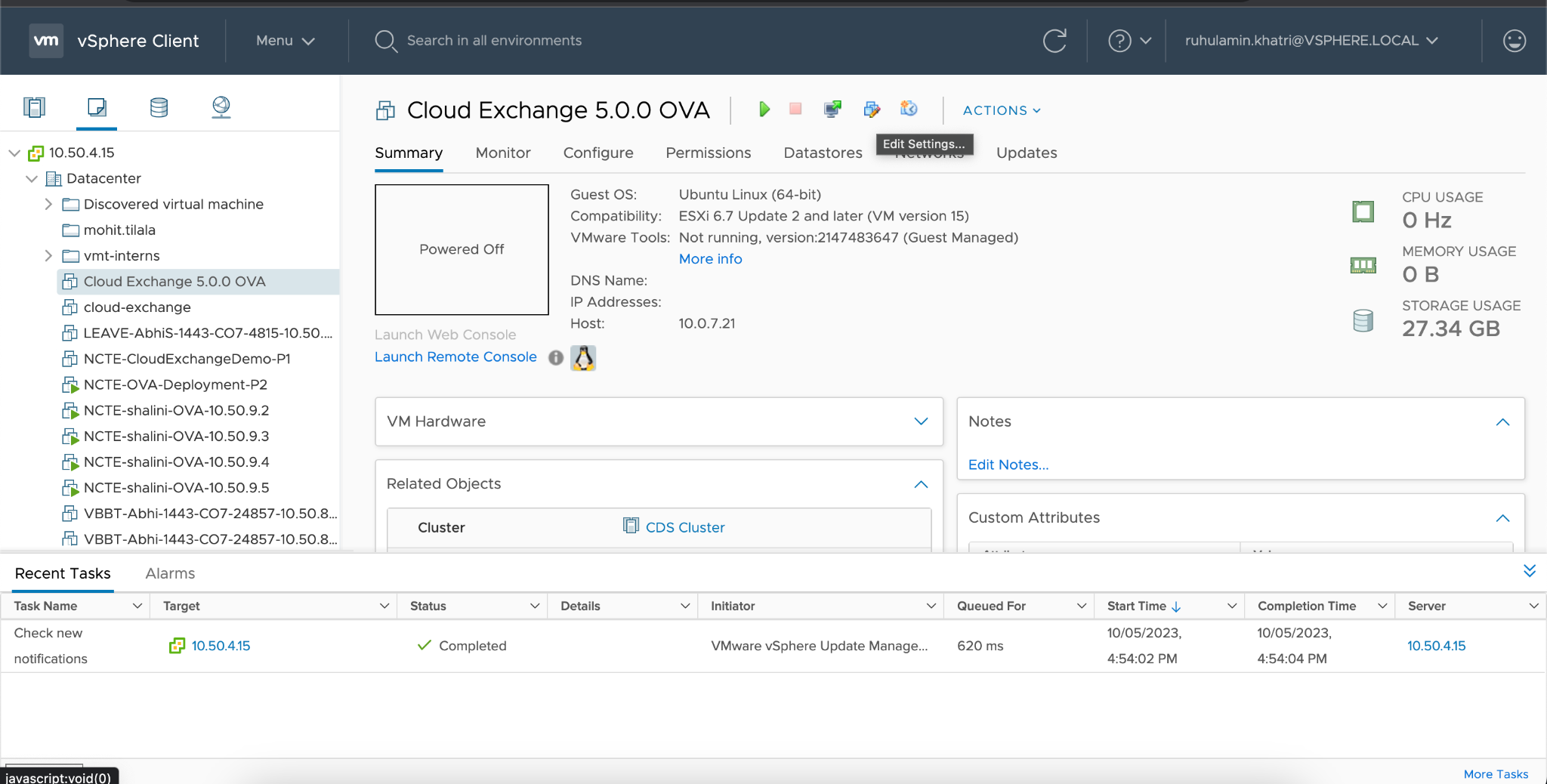The width and height of the screenshot is (1547, 784).
Task: Click the smiley feedback icon
Action: point(1515,41)
